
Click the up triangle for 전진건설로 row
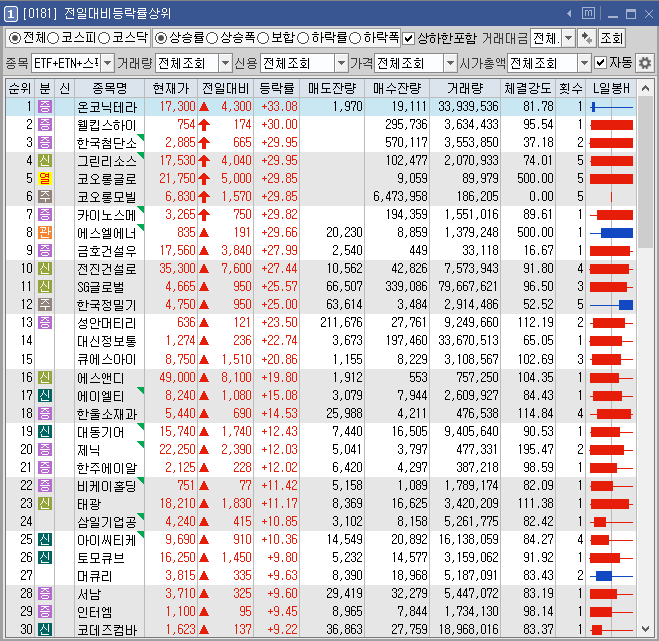pyautogui.click(x=204, y=269)
